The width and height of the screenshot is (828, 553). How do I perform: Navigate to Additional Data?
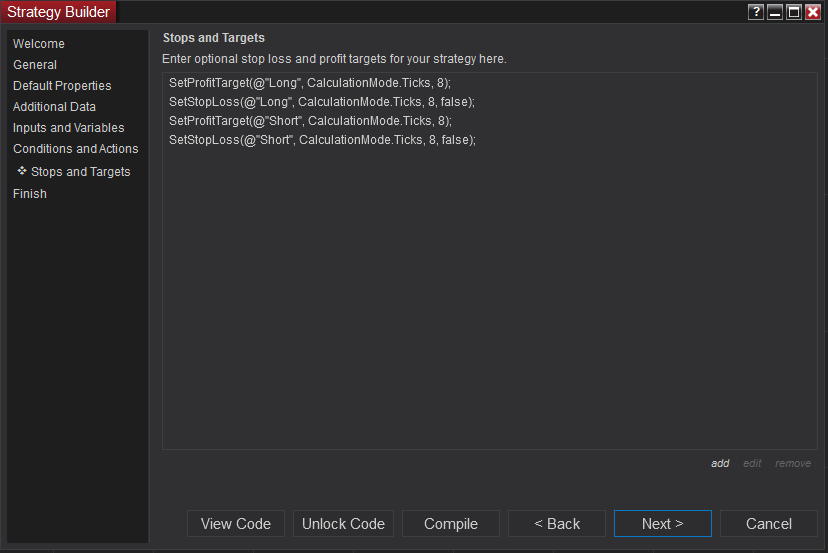pyautogui.click(x=54, y=107)
